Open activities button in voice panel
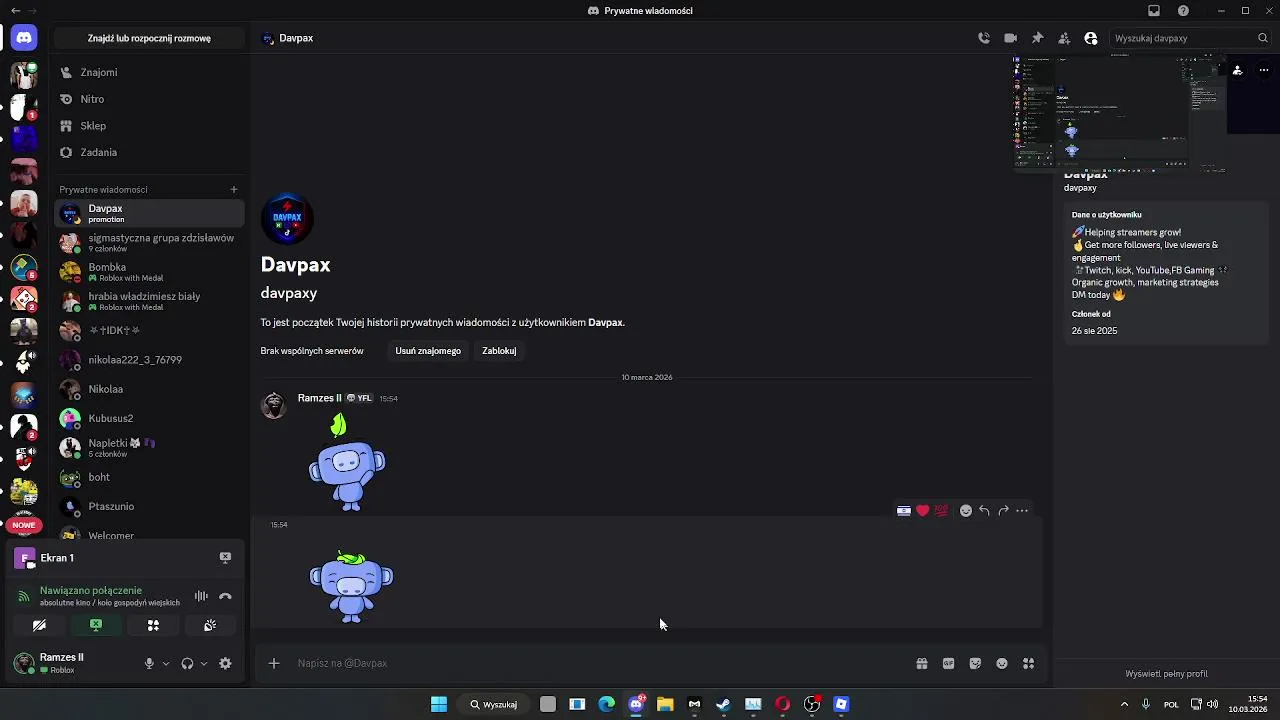The image size is (1280, 720). [x=153, y=625]
